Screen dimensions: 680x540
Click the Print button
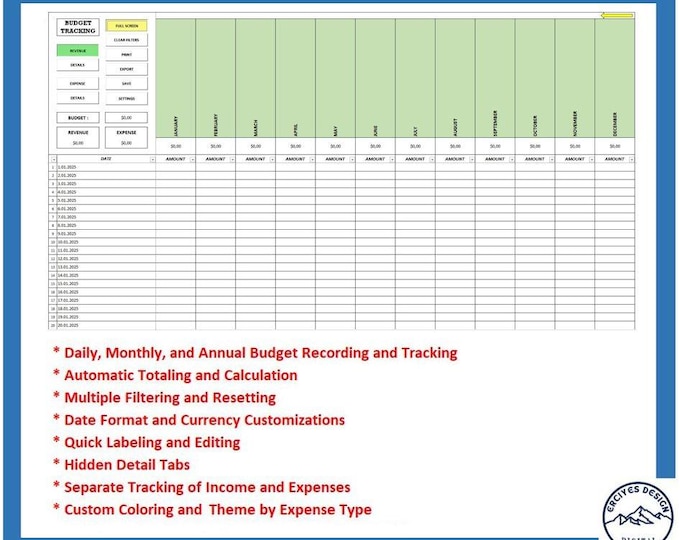pyautogui.click(x=127, y=55)
